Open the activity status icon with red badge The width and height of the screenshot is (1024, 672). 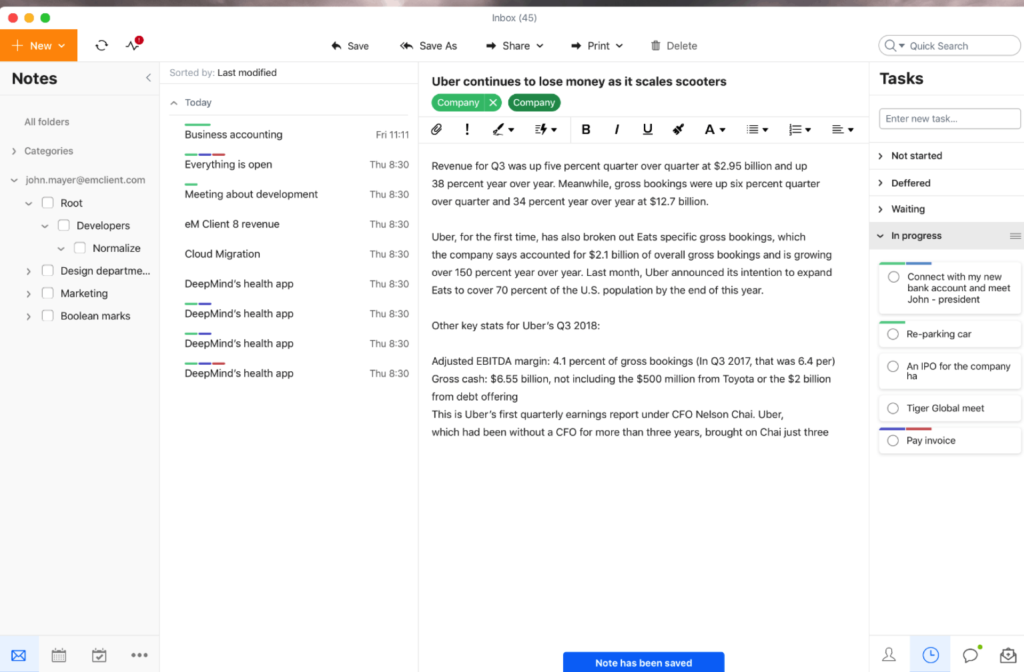click(134, 44)
